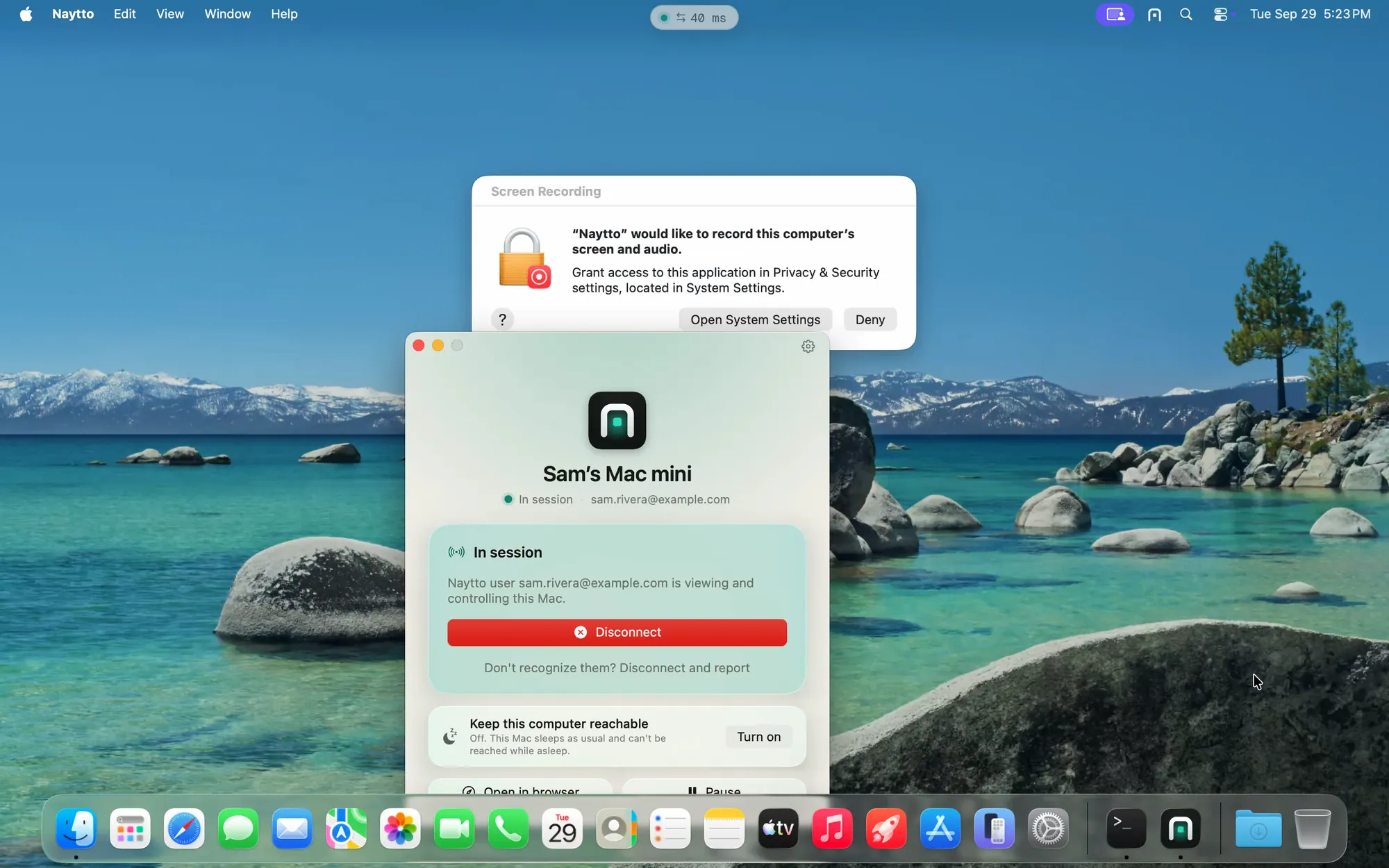Open Photos from the Dock
This screenshot has width=1389, height=868.
point(400,828)
